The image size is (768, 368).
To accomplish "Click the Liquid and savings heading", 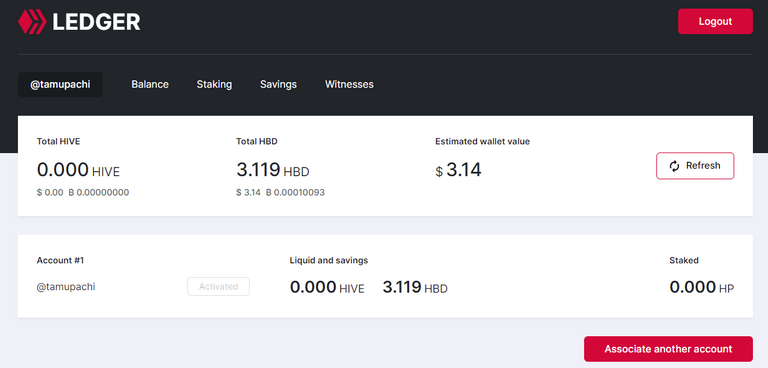I will click(x=329, y=261).
